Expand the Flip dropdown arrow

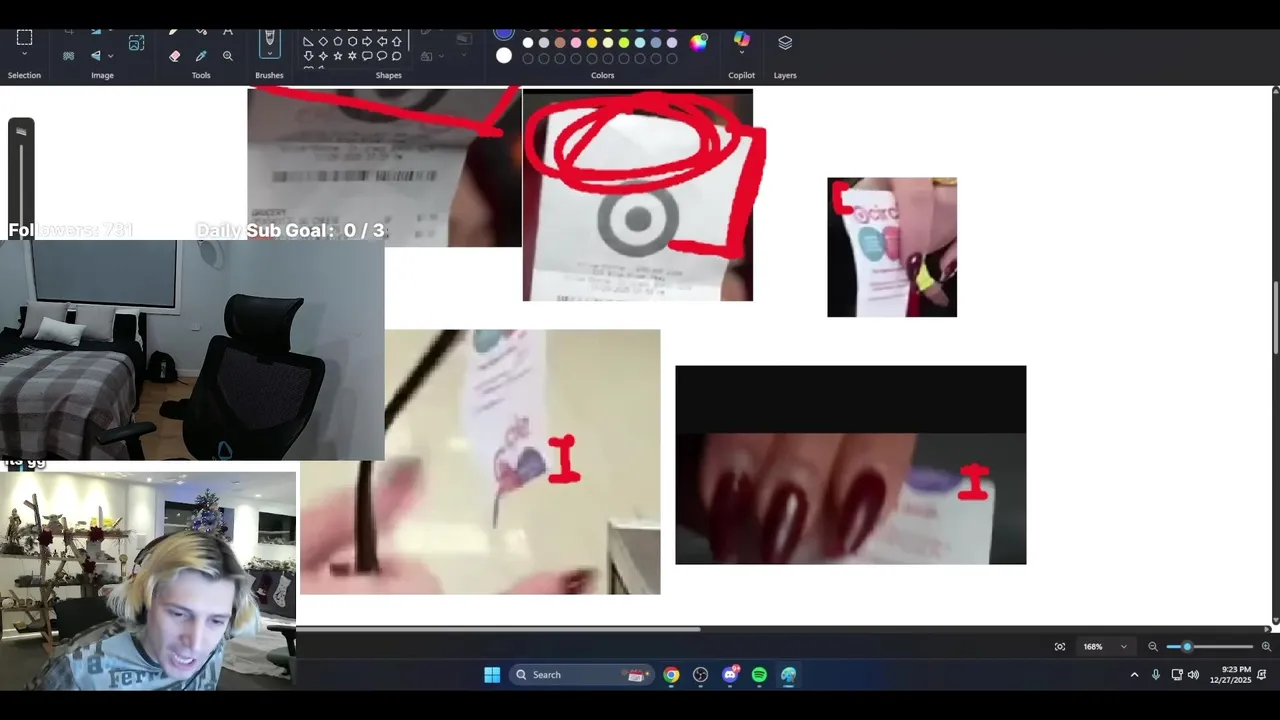pyautogui.click(x=110, y=56)
